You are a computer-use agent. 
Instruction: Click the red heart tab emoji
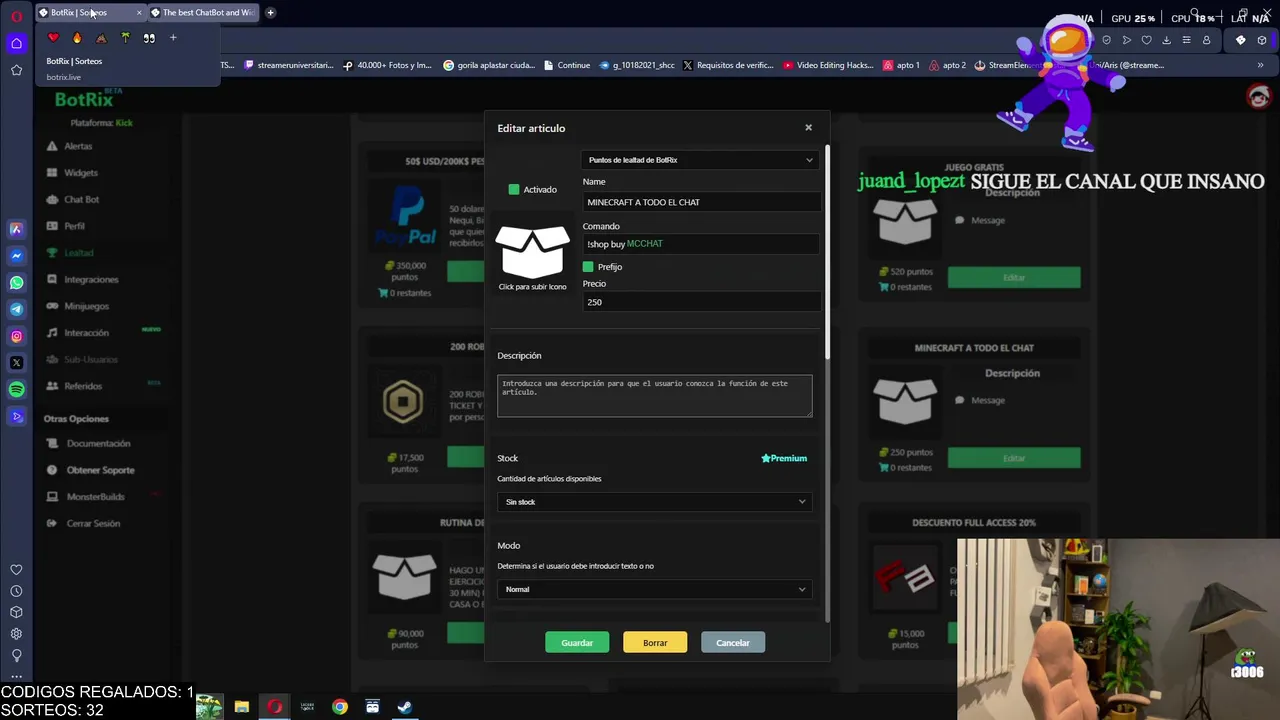tap(53, 38)
